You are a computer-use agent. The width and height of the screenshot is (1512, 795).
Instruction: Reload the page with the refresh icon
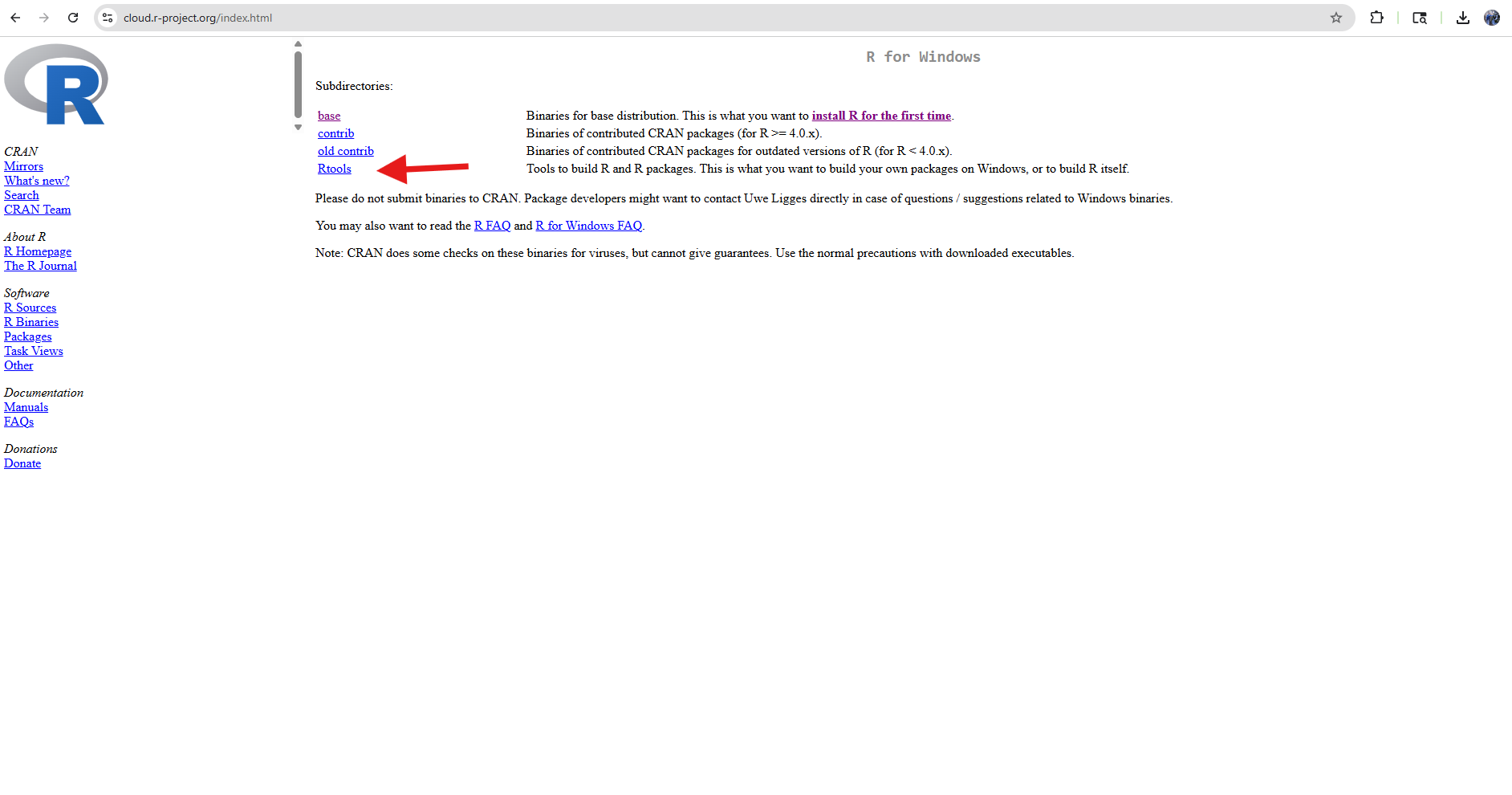73,18
